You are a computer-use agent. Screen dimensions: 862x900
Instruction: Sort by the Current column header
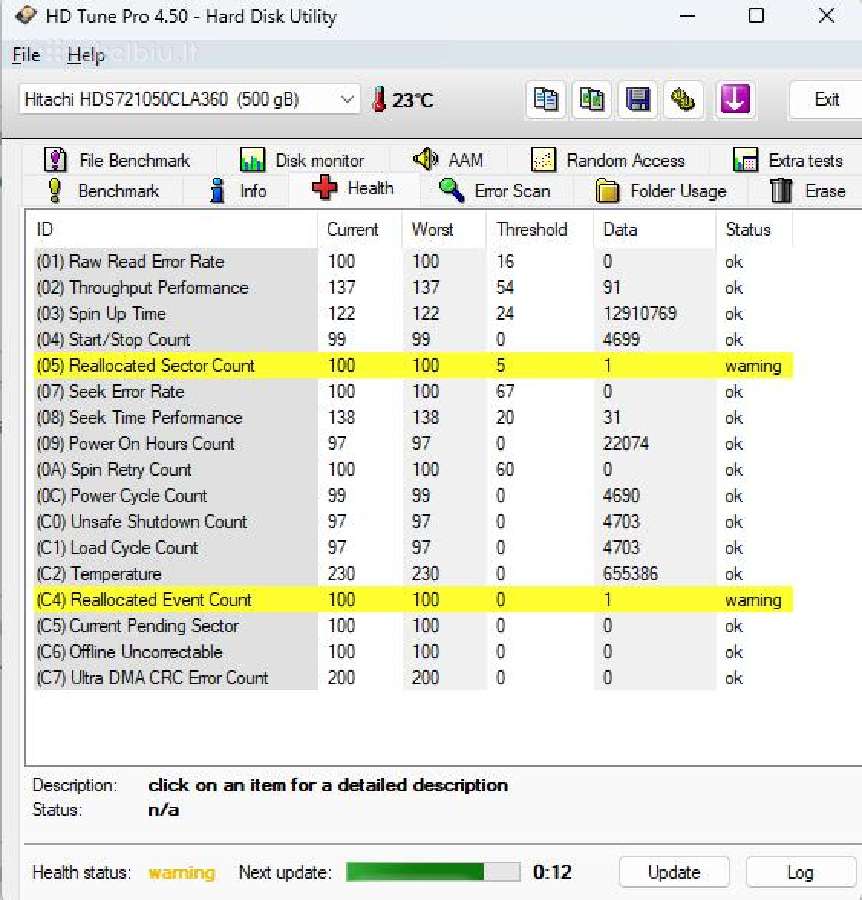(x=359, y=230)
